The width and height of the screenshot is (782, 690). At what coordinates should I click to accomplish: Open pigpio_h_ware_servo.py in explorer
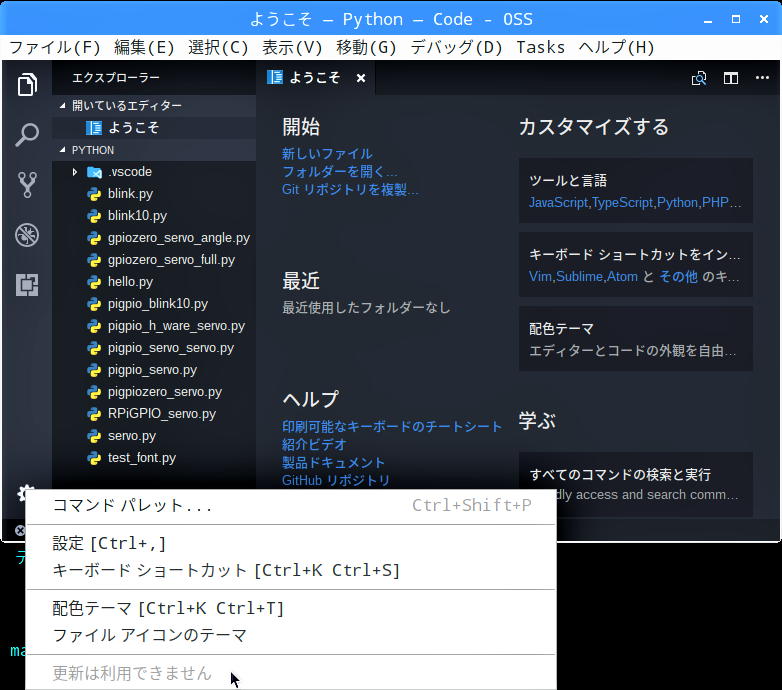click(154, 326)
